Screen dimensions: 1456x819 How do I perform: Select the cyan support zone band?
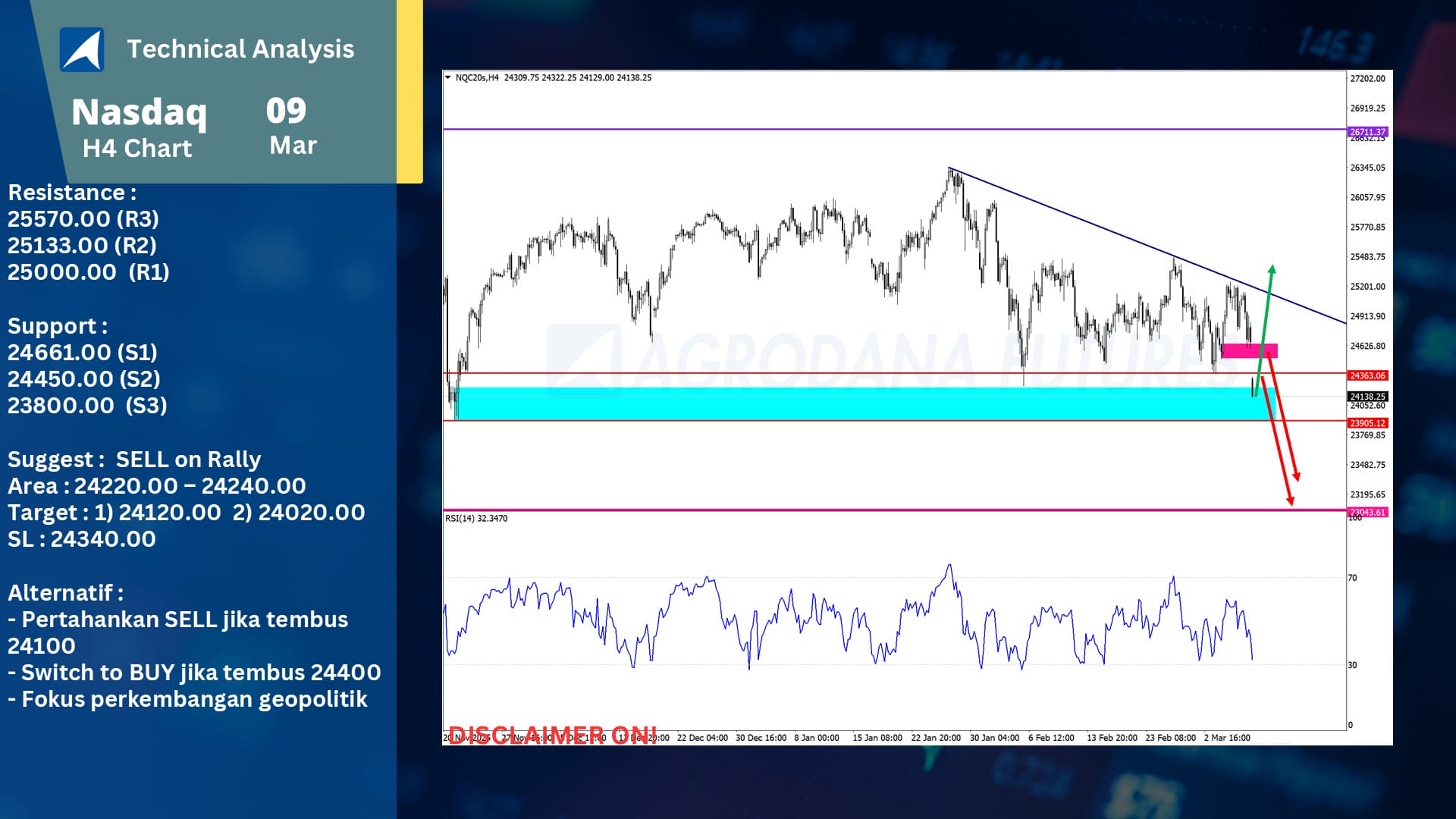(834, 403)
